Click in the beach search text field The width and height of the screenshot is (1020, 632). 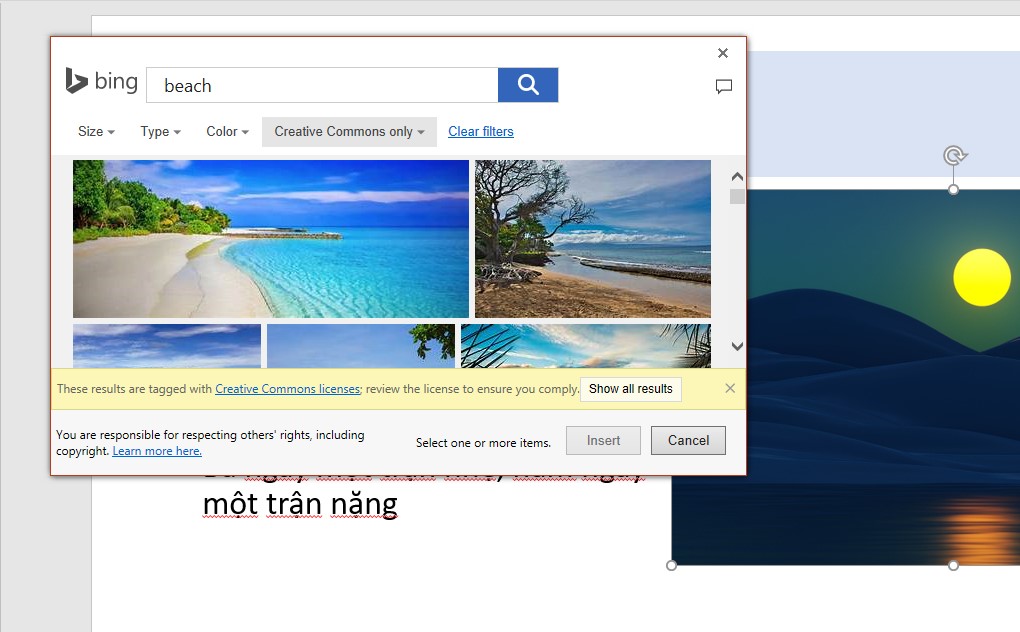322,86
